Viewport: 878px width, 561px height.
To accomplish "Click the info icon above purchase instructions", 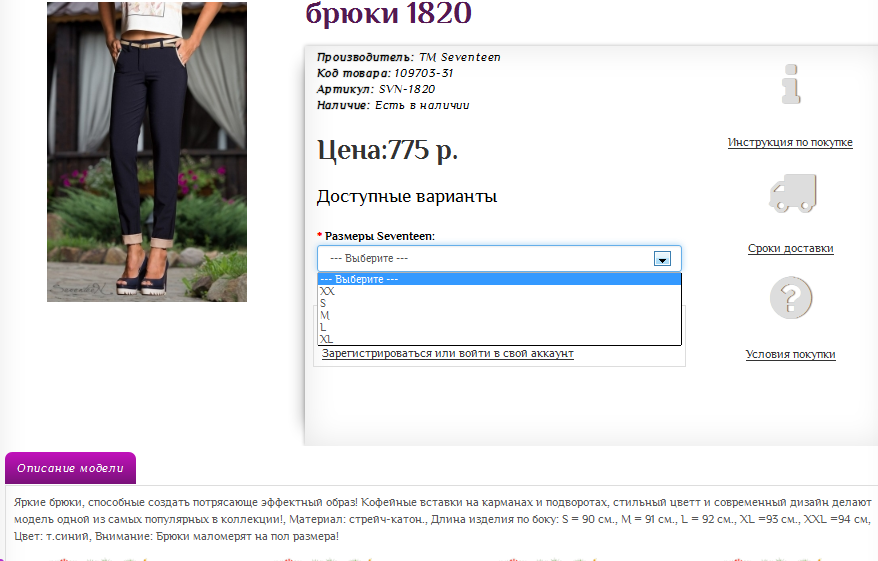I will [x=791, y=85].
